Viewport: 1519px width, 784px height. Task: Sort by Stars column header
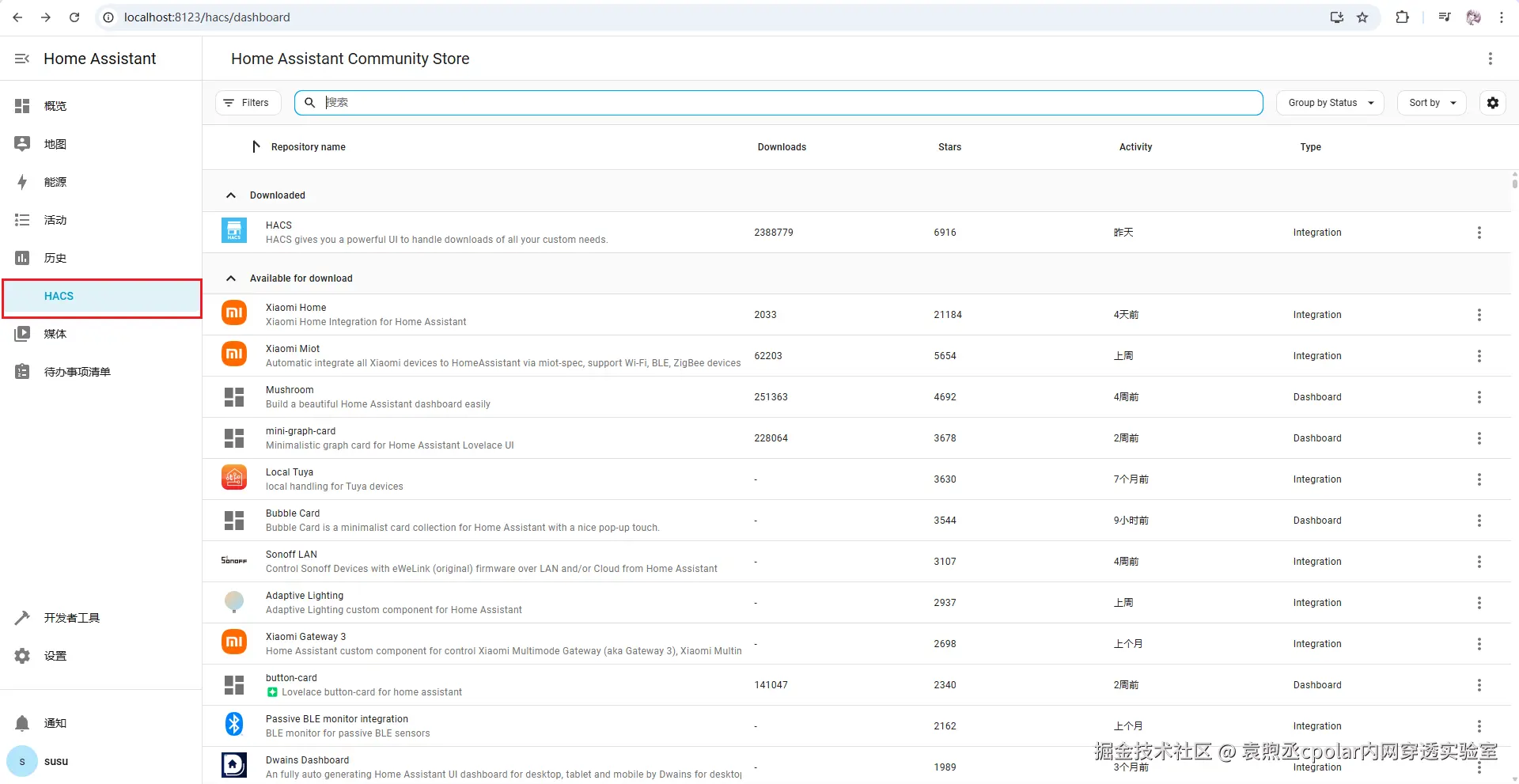click(949, 147)
